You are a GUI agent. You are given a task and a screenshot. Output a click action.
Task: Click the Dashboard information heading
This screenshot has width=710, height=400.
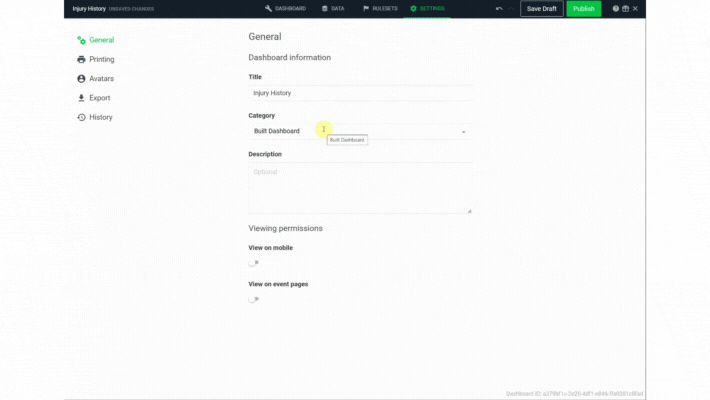coord(289,58)
